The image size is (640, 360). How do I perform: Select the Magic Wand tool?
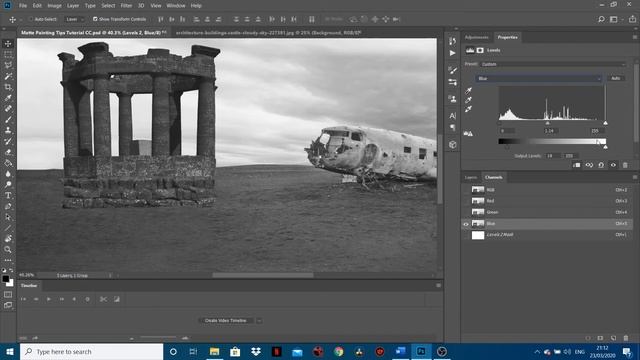click(8, 76)
